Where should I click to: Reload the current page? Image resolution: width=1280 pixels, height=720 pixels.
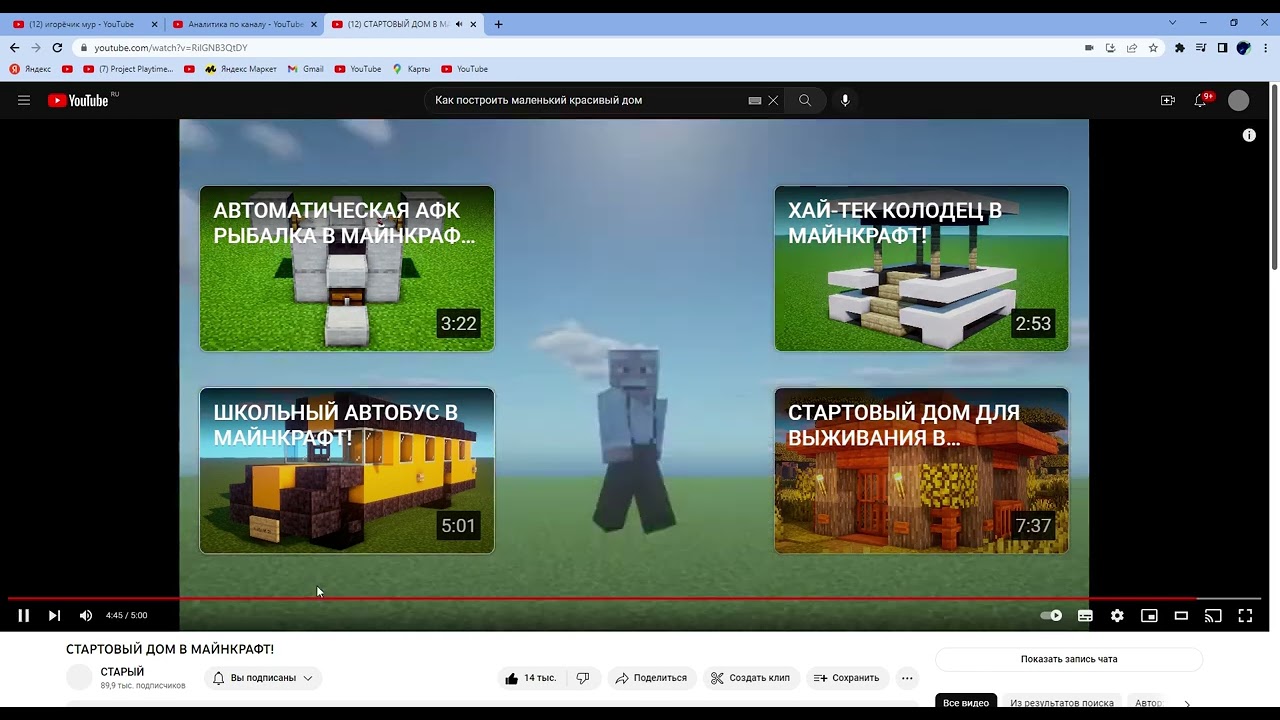pyautogui.click(x=57, y=47)
